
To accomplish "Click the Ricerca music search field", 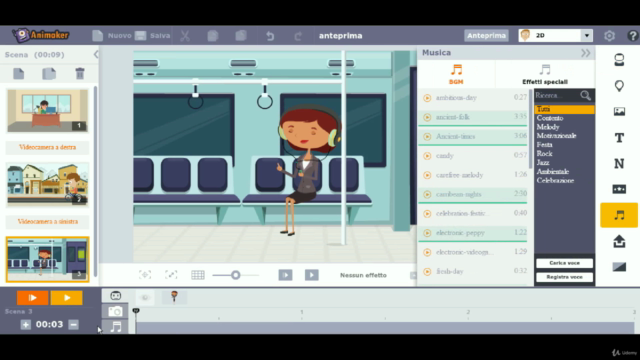I will (557, 96).
